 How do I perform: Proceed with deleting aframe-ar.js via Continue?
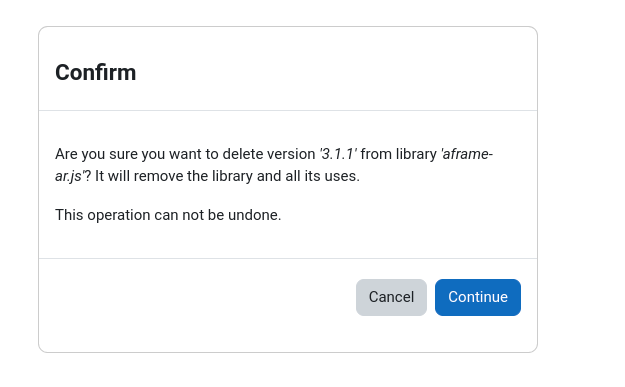point(478,297)
